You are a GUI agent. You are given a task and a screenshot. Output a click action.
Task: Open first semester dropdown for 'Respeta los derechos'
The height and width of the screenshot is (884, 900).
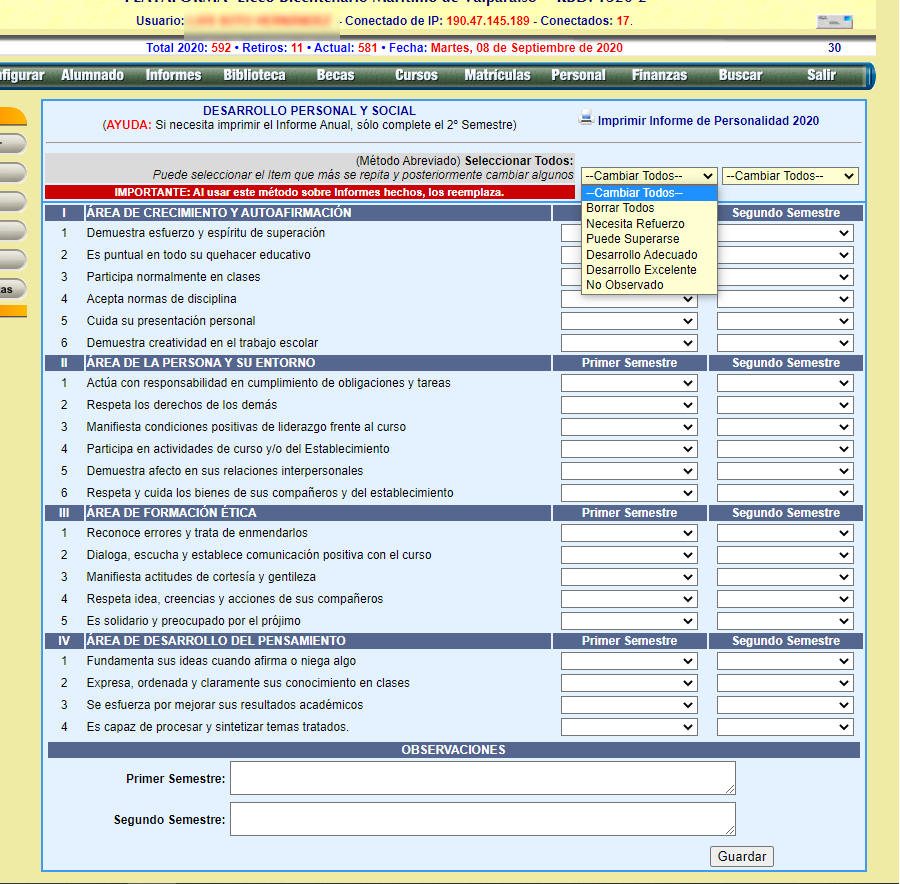(629, 405)
